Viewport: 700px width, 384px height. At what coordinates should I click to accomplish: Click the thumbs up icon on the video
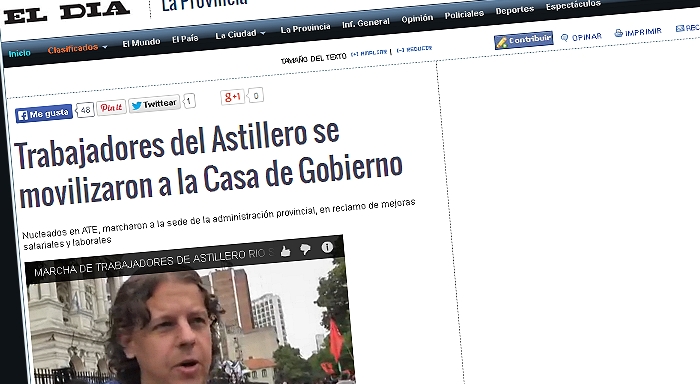pyautogui.click(x=285, y=252)
